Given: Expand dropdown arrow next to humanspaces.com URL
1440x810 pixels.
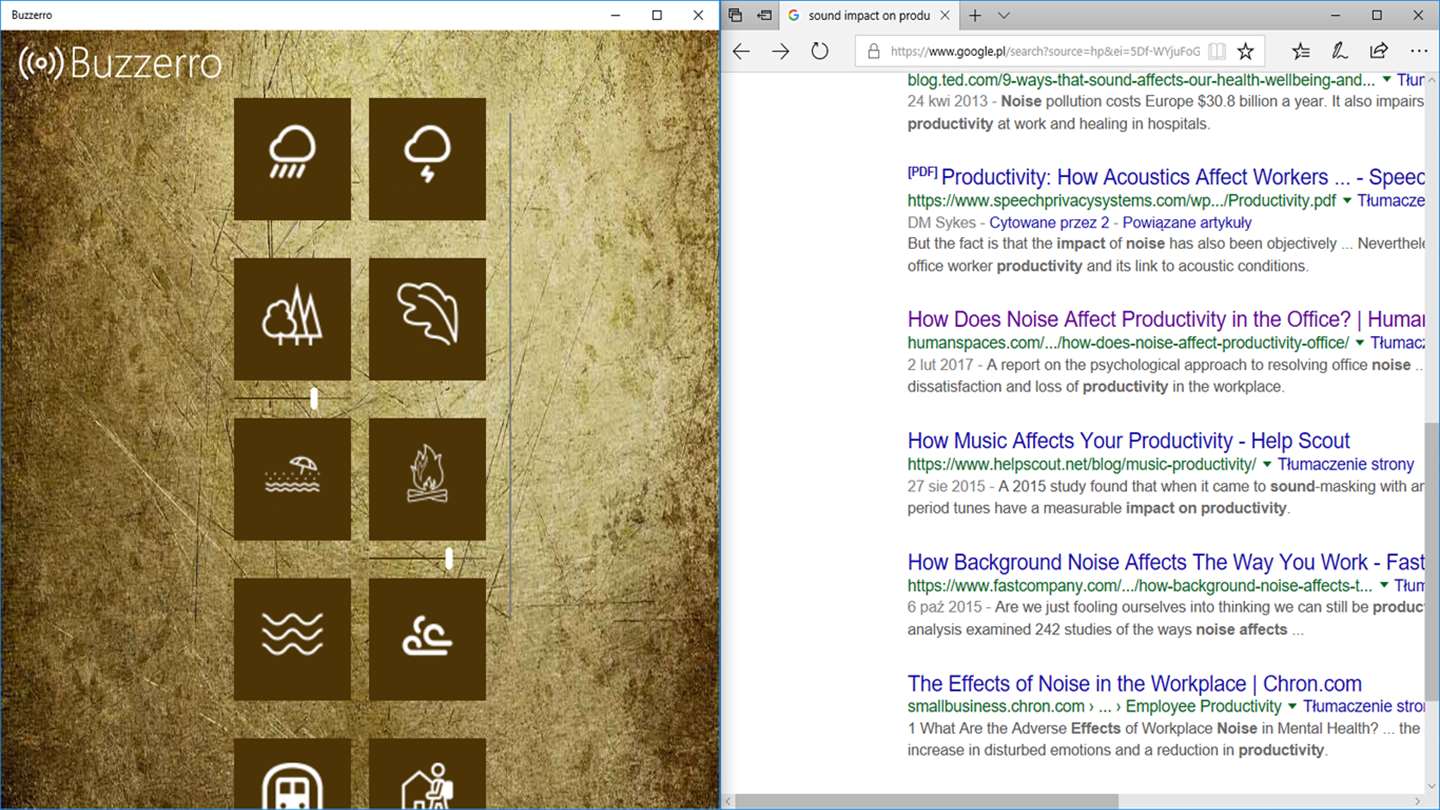Looking at the screenshot, I should [x=1360, y=343].
